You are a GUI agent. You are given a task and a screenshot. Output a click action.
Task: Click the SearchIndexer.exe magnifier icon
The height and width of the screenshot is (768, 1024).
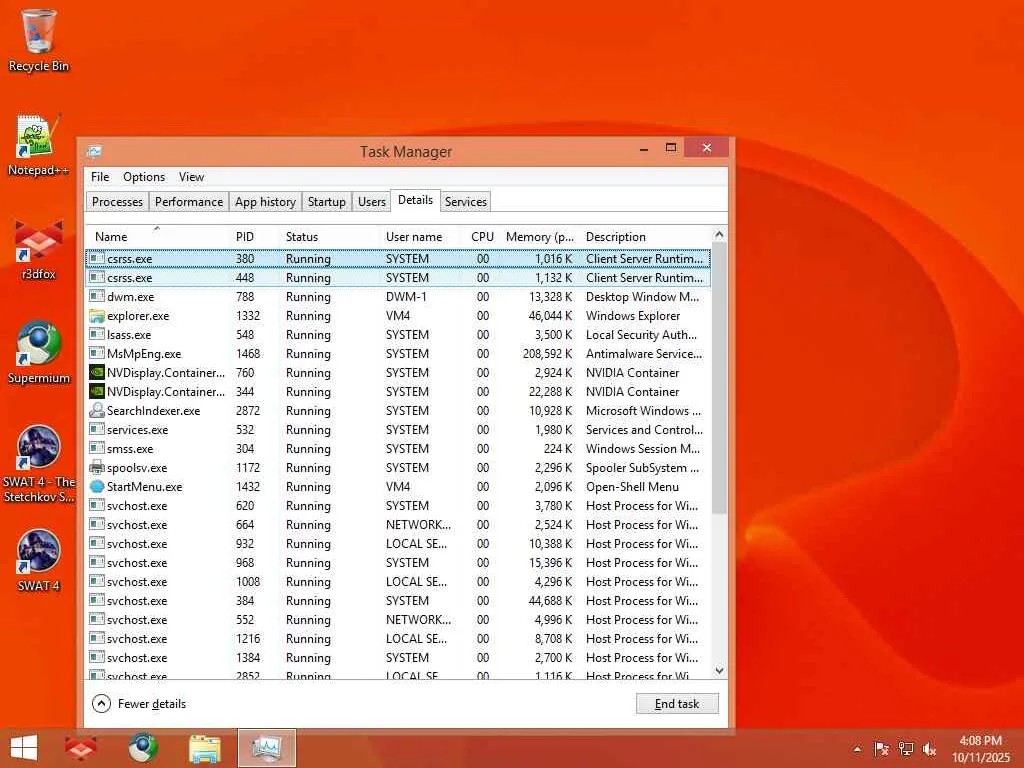pos(97,411)
